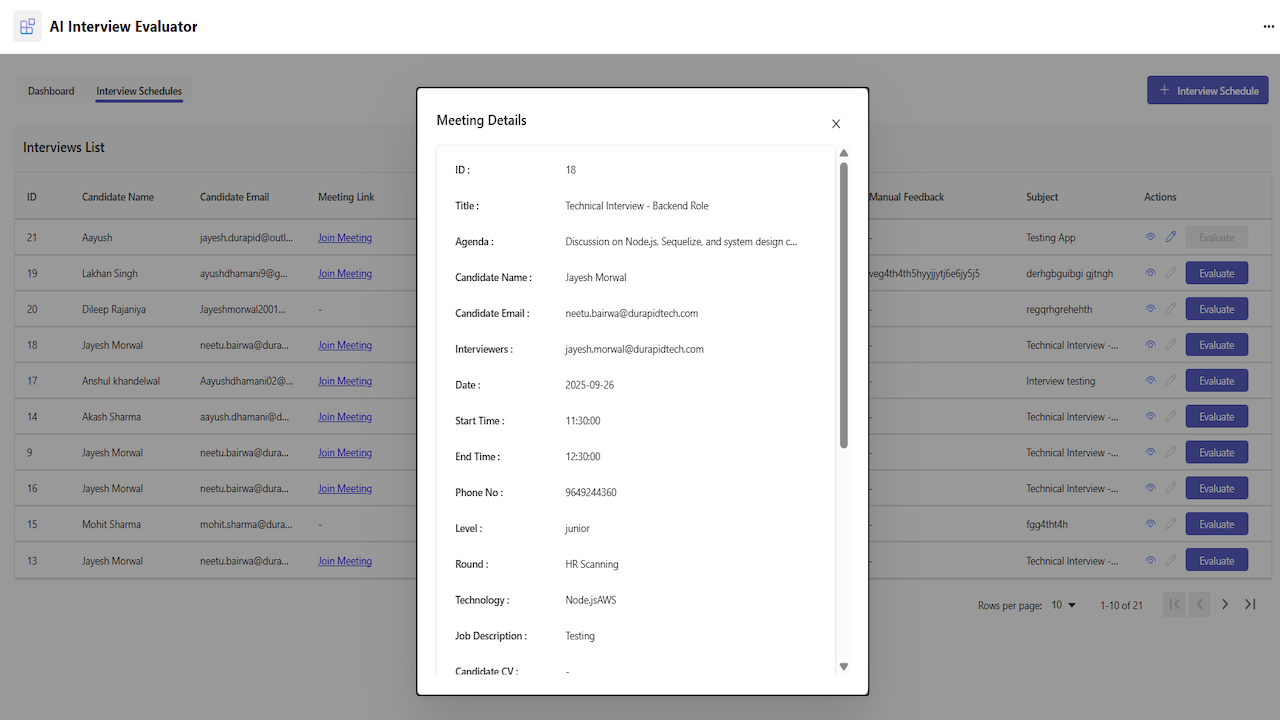The width and height of the screenshot is (1280, 720).
Task: Edit pencil icon for Lakhan Singh row
Action: pyautogui.click(x=1171, y=273)
